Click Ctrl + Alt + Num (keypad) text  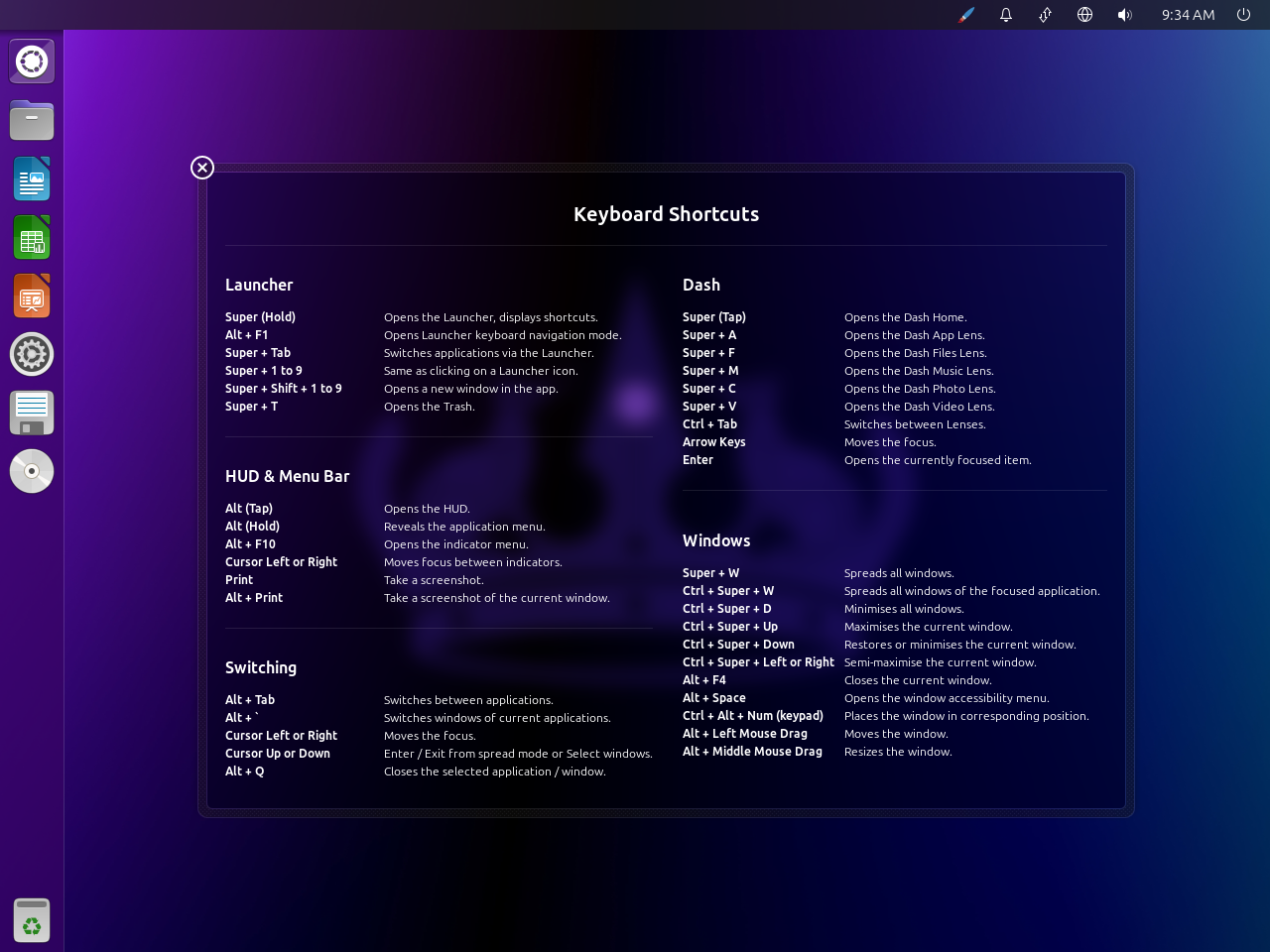(753, 716)
